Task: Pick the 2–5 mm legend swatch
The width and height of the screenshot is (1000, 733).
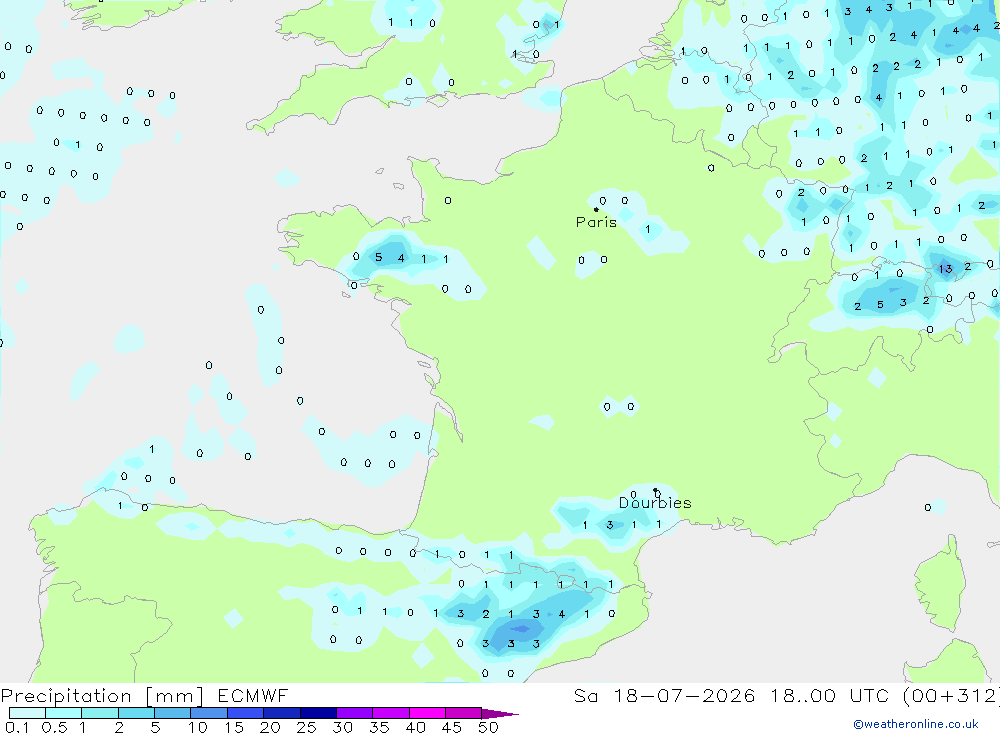Action: (136, 713)
